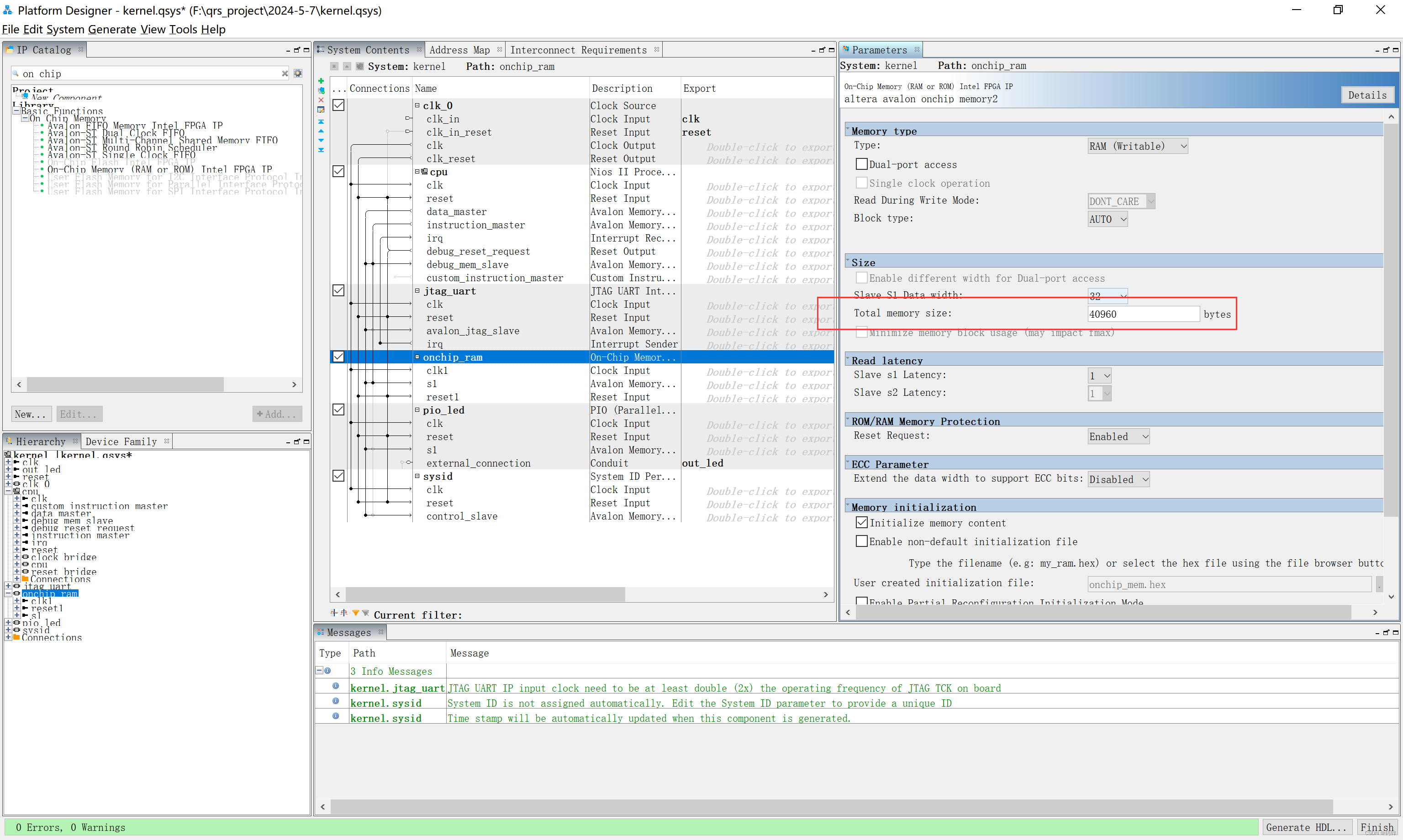
Task: Click move to bottom arrow icon
Action: (x=321, y=150)
